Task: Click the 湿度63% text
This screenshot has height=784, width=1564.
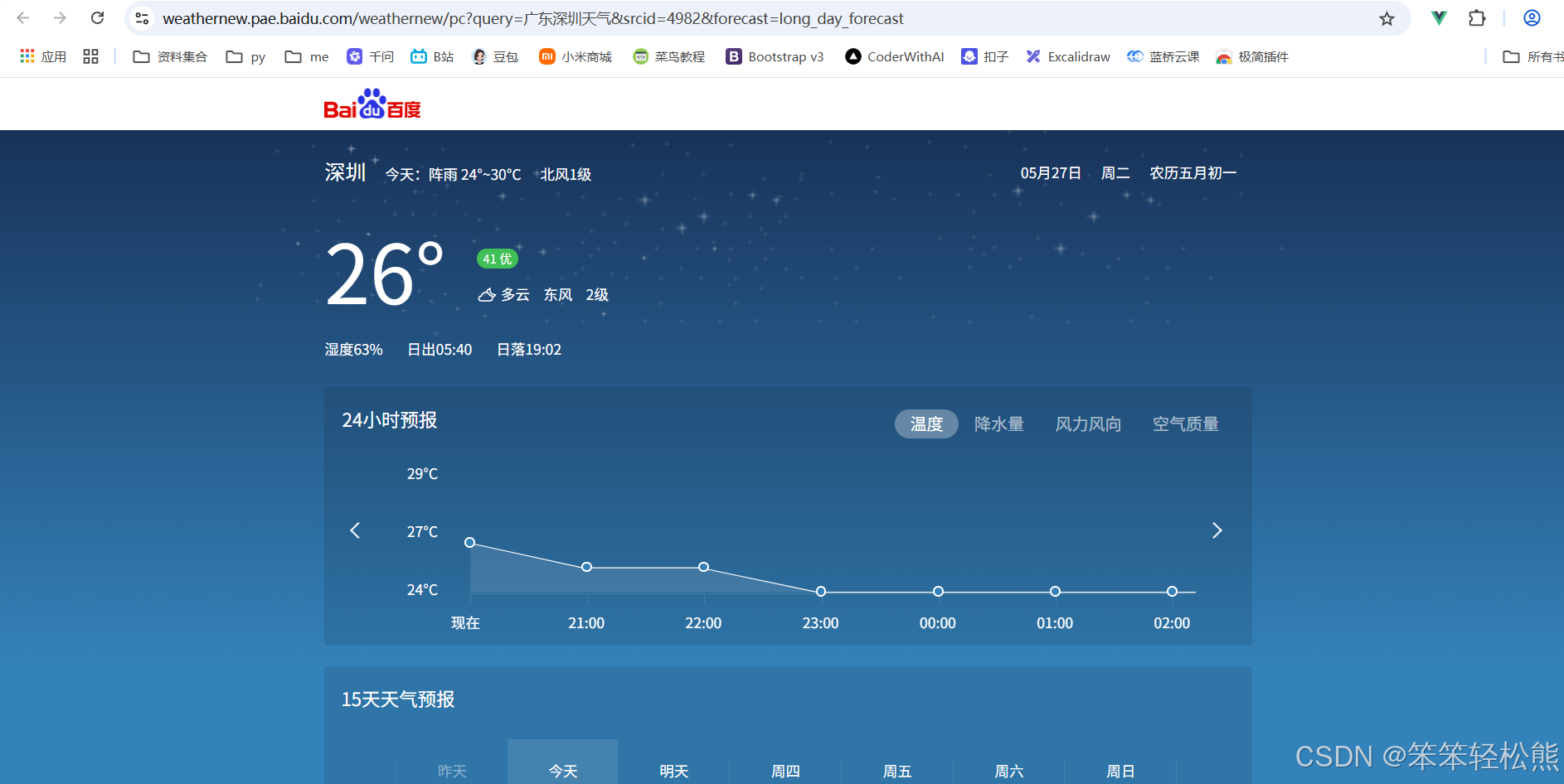Action: tap(354, 350)
